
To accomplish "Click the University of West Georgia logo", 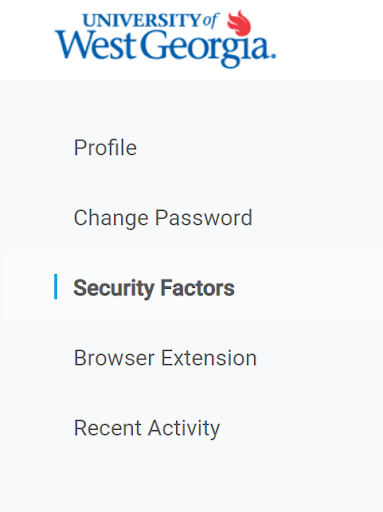I will tap(165, 39).
